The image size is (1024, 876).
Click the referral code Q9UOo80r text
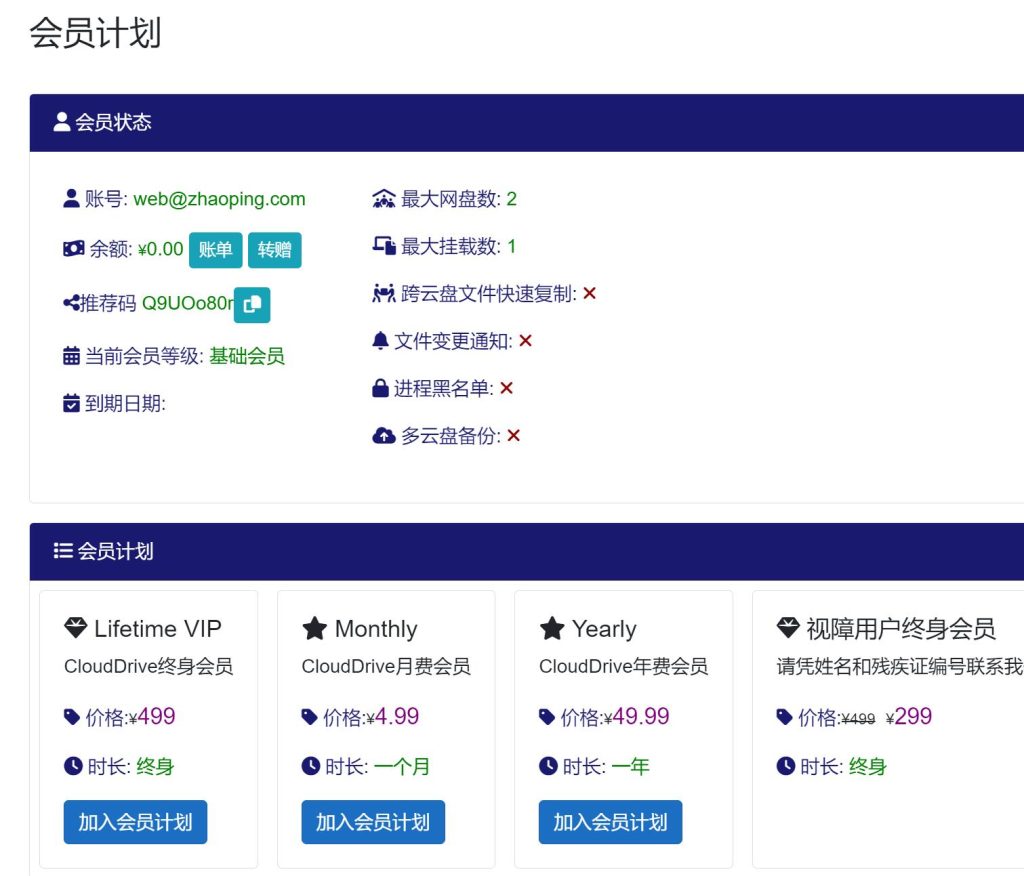[x=187, y=303]
